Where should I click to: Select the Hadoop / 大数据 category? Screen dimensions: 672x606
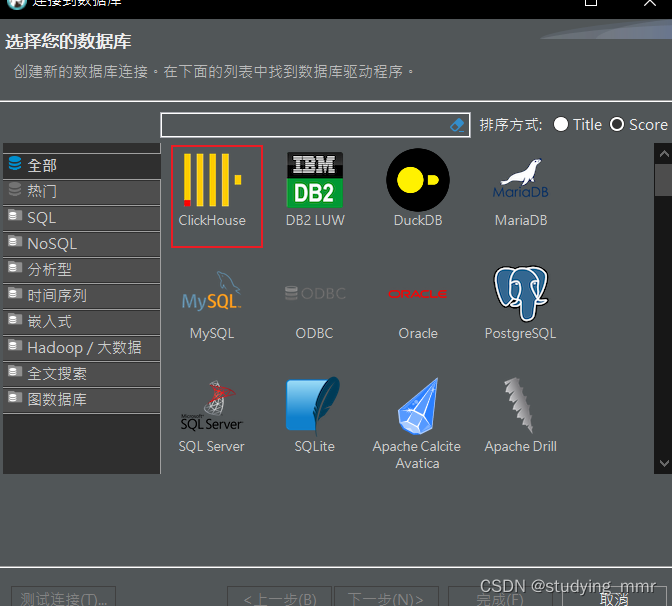click(x=81, y=348)
